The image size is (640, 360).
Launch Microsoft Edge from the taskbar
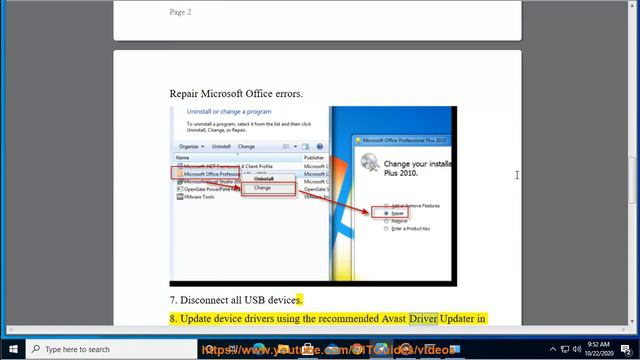click(258, 349)
